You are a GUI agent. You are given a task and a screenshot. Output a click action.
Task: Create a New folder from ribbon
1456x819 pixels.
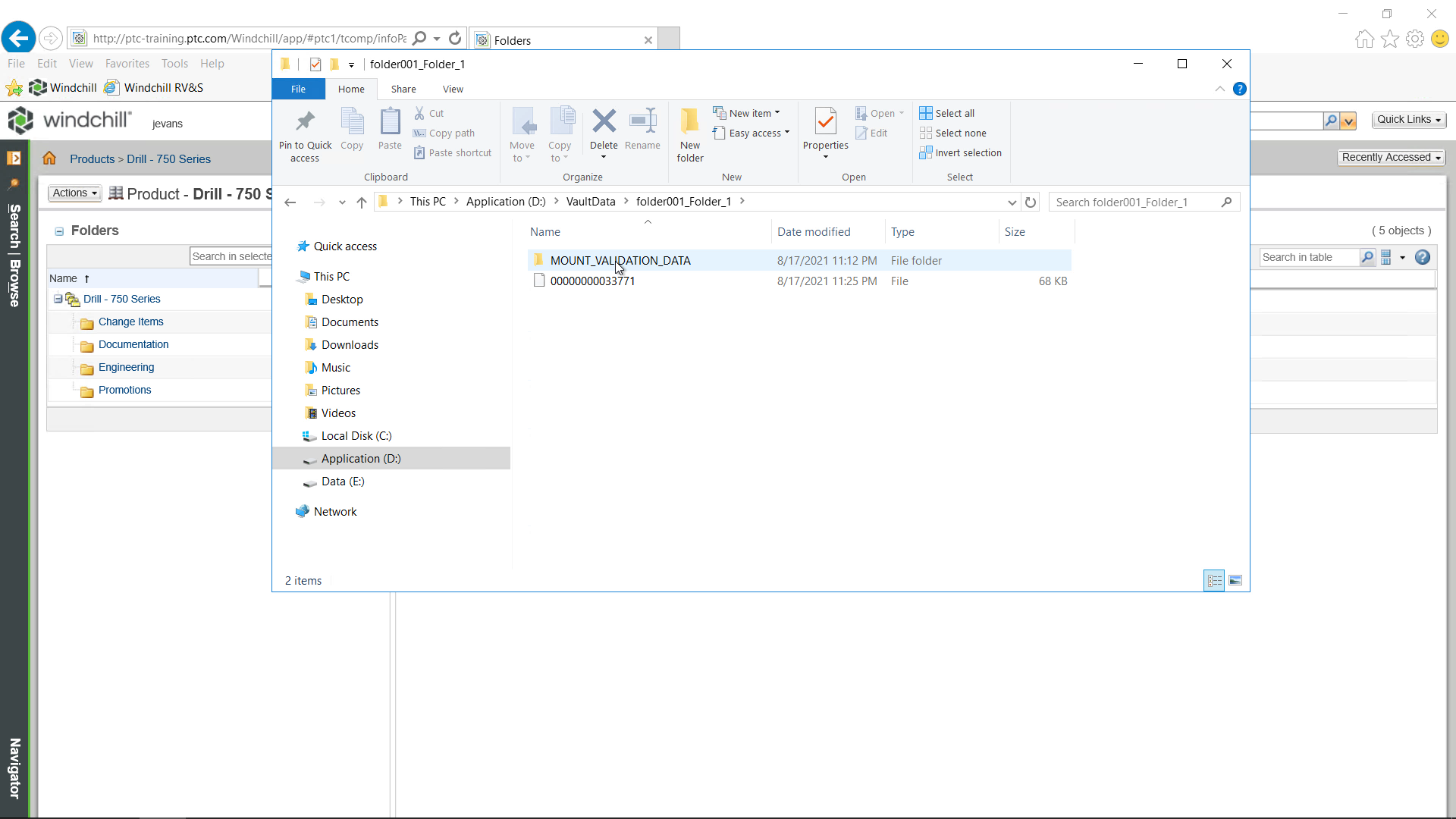690,135
